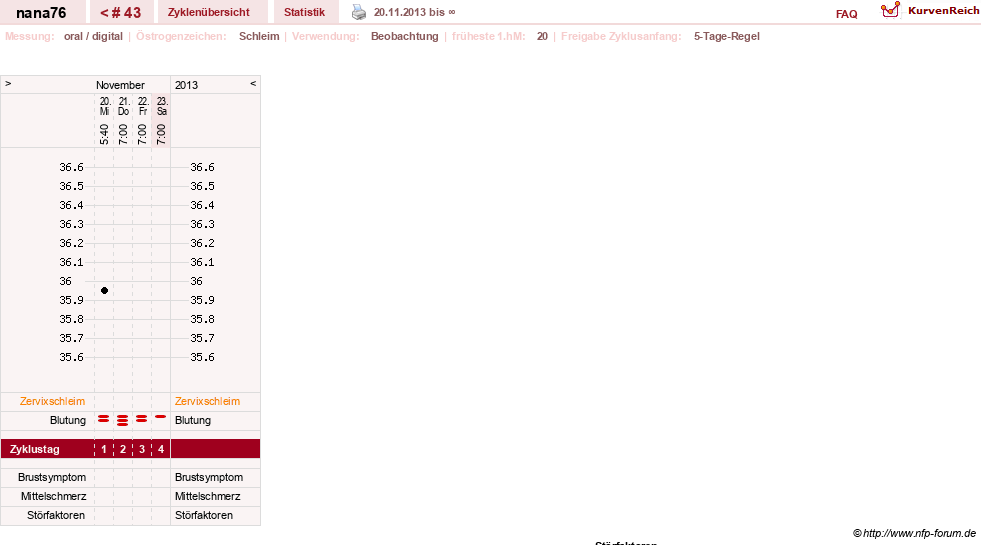Open the nana76 user tab
981x545 pixels.
(x=41, y=12)
